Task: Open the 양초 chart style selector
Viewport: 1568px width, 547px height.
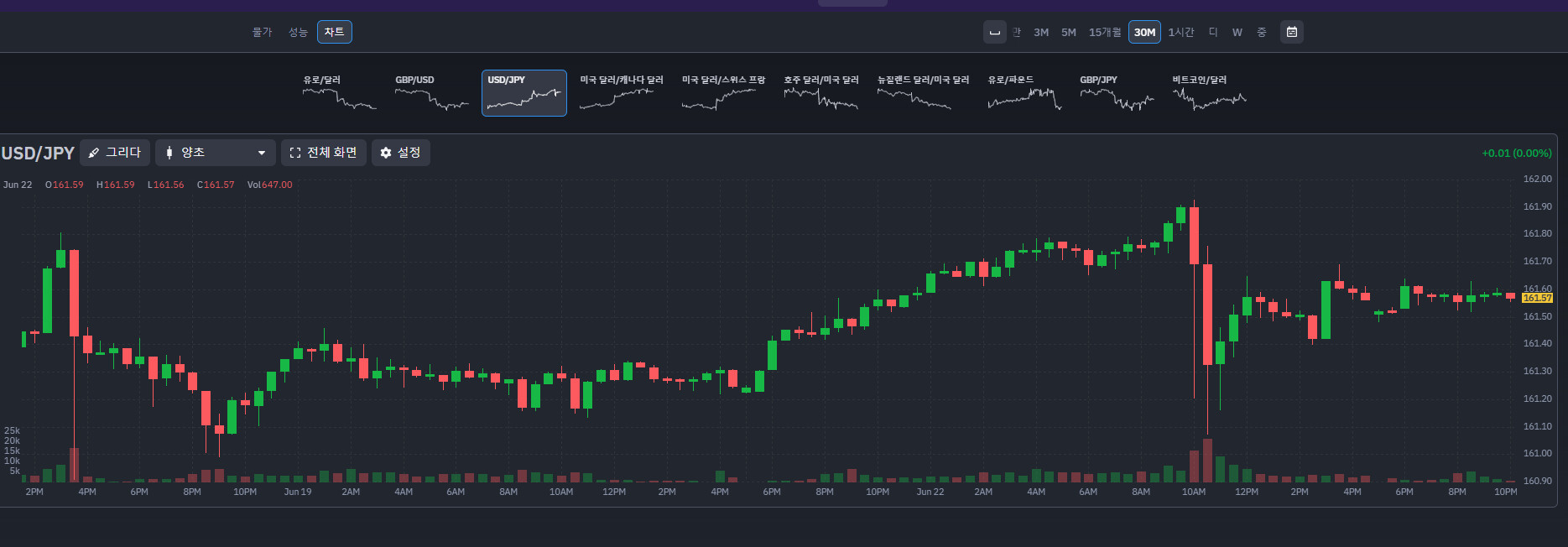Action: tap(216, 153)
